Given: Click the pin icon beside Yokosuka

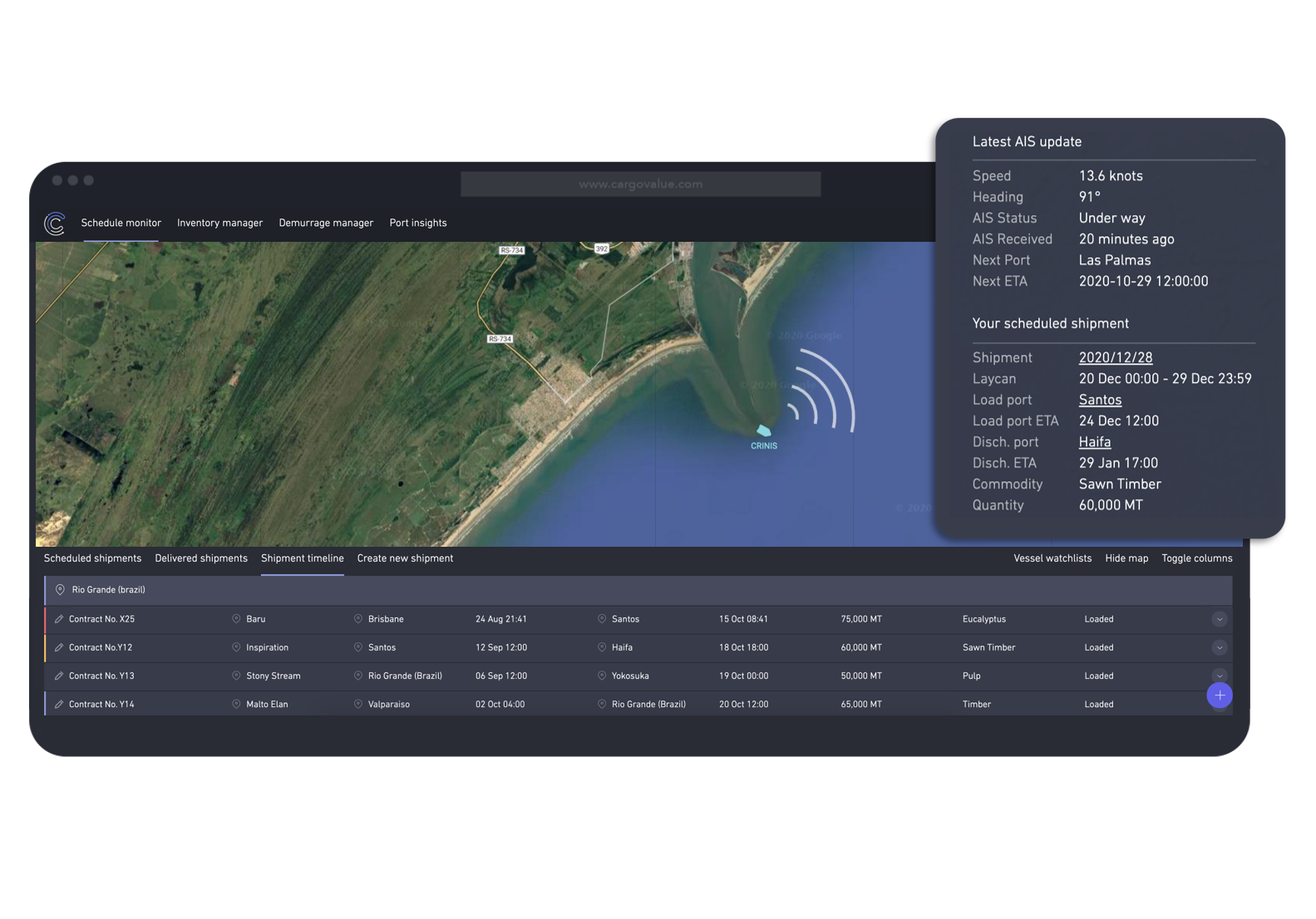Looking at the screenshot, I should tap(602, 676).
